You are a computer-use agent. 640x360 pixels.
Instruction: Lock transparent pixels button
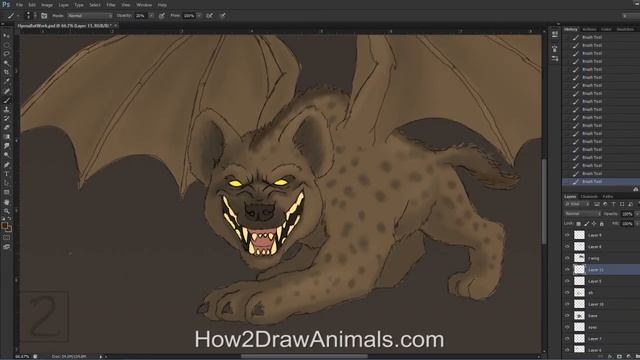point(578,224)
